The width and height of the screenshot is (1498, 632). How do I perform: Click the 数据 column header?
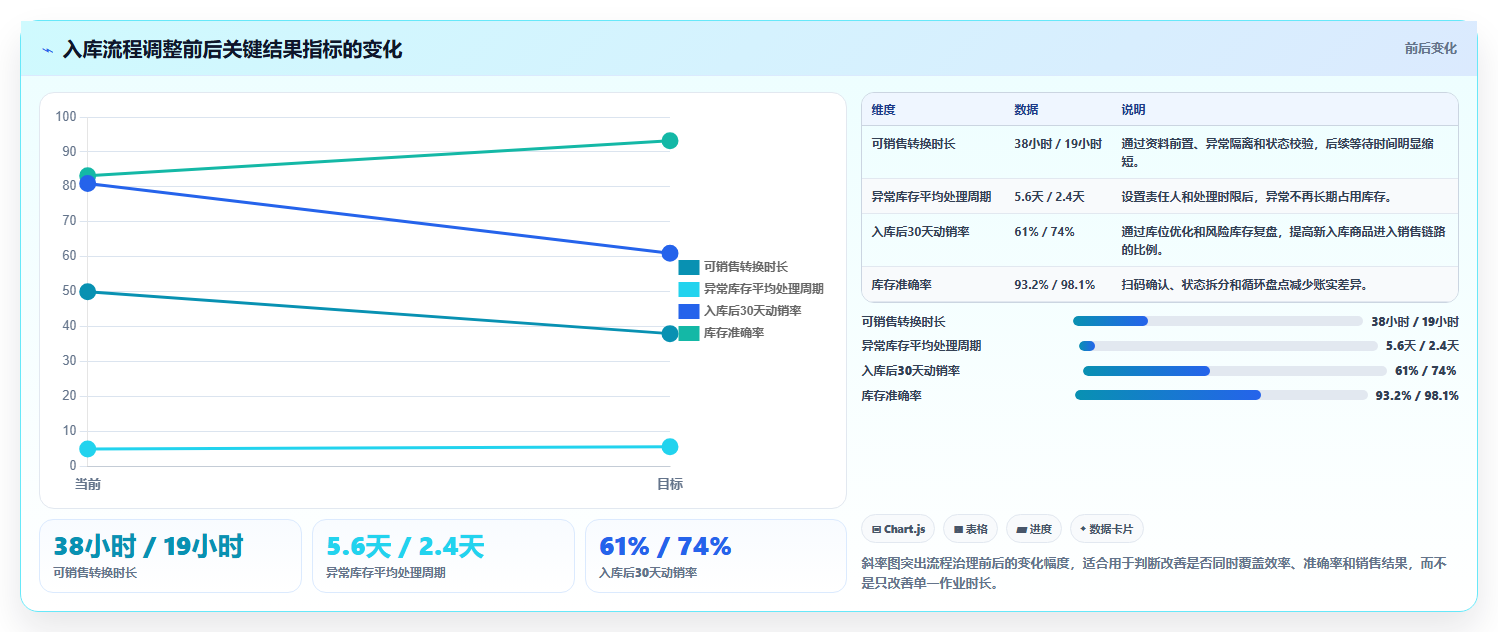coord(1026,110)
